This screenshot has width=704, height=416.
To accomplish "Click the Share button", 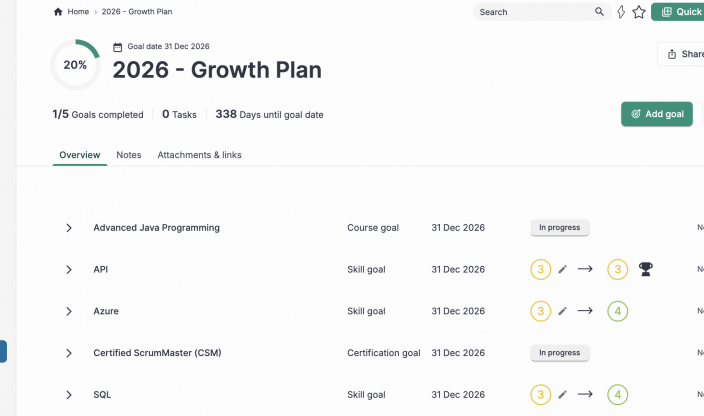I will pos(684,54).
